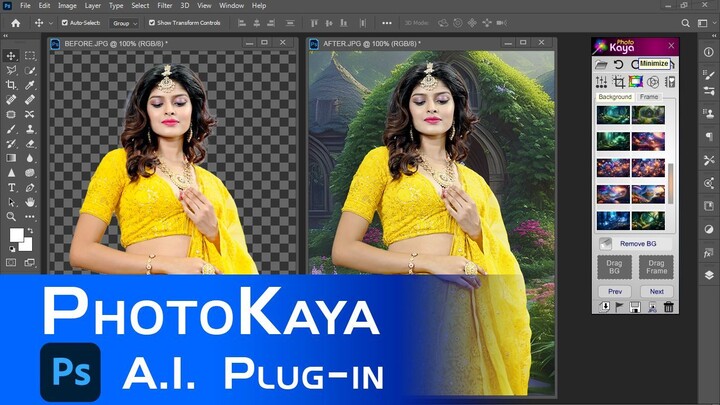This screenshot has height=405, width=720.
Task: Toggle Show Transform Controls checkbox
Action: tap(152, 22)
